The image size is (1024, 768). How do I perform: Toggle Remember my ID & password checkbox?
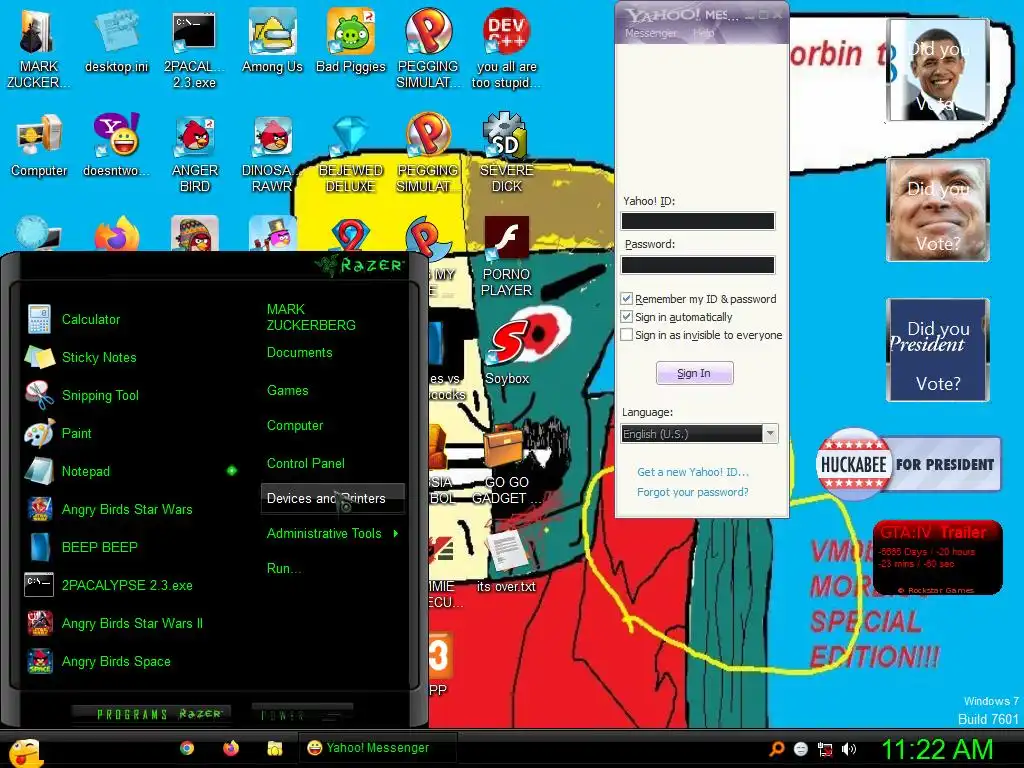626,298
